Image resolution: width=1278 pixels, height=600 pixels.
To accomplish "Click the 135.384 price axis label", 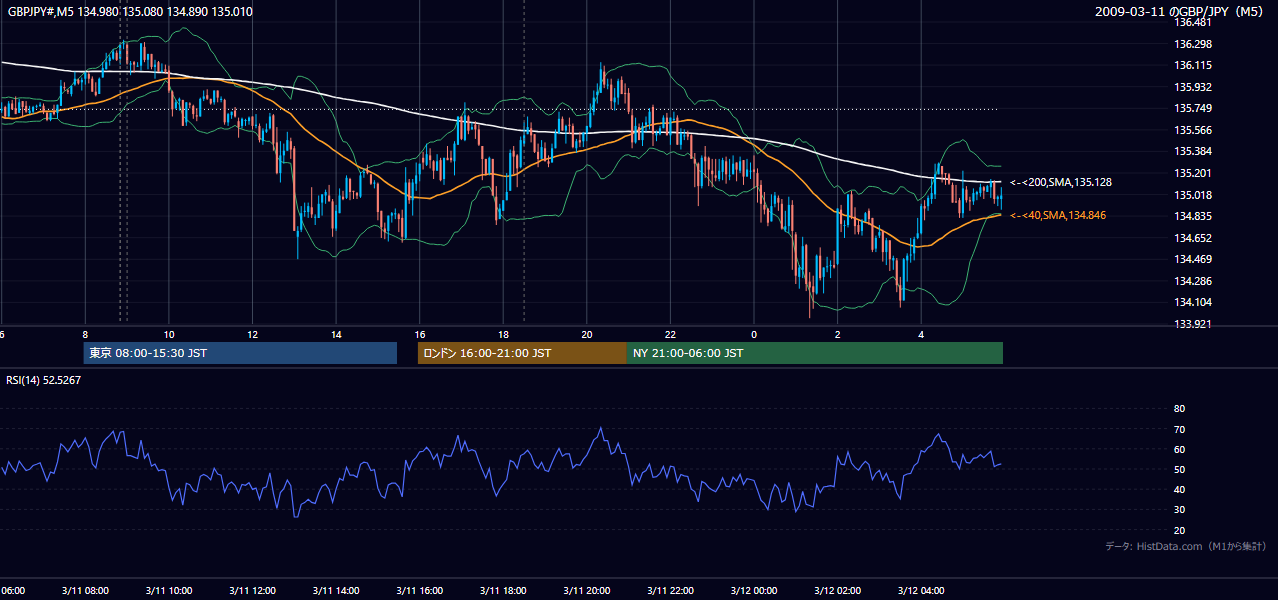I will pyautogui.click(x=1193, y=151).
